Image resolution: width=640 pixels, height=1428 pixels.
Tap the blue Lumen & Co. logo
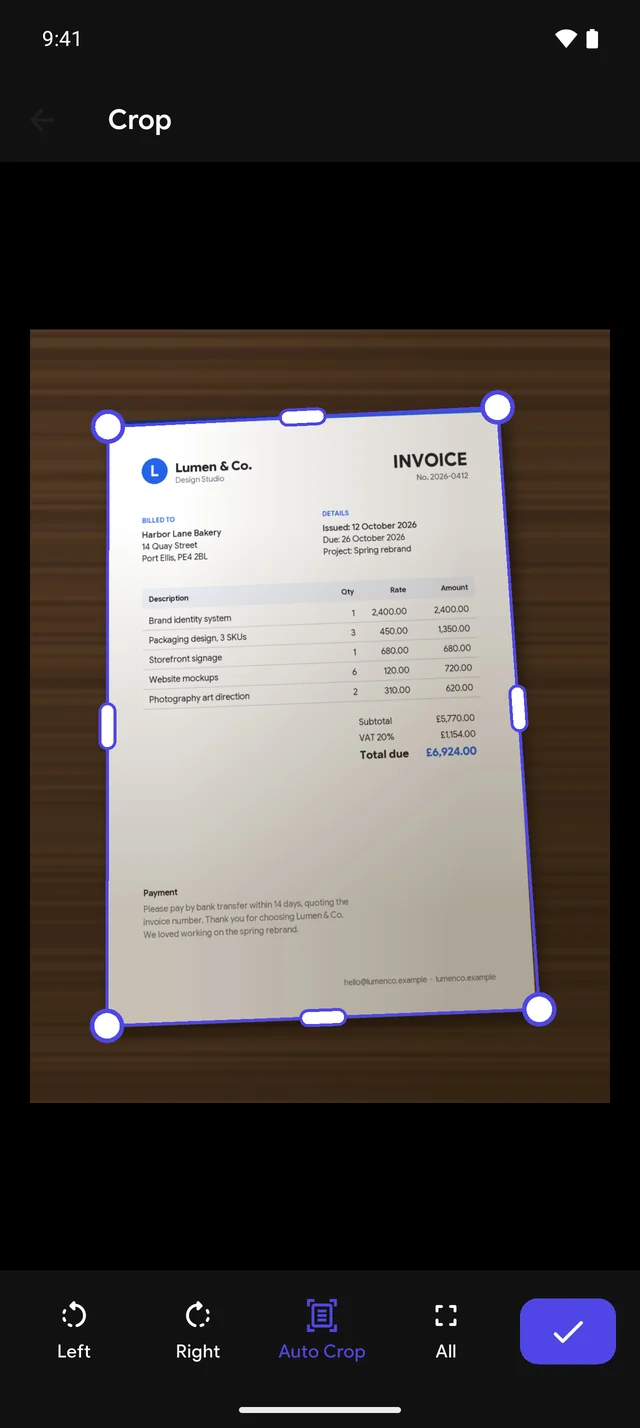pyautogui.click(x=154, y=471)
